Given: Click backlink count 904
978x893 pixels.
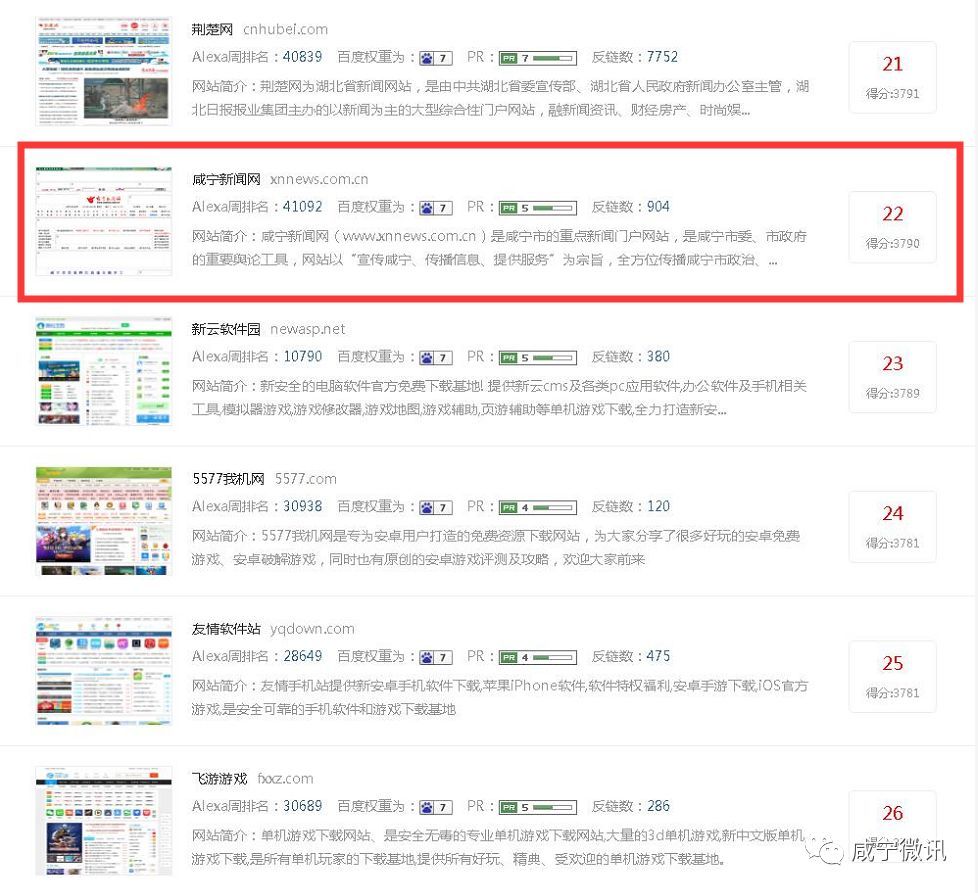Looking at the screenshot, I should click(x=658, y=206).
